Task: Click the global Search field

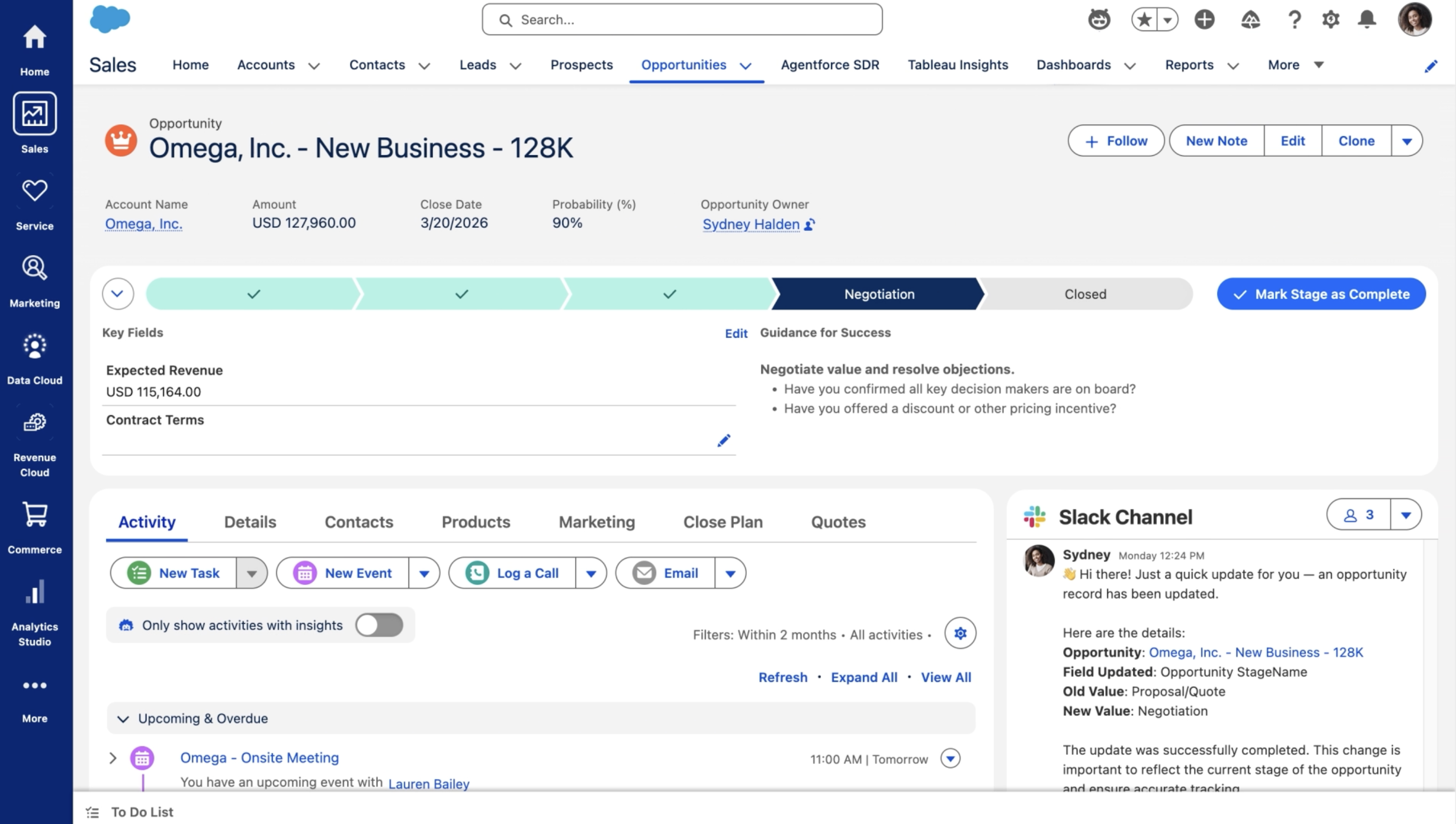Action: (x=682, y=19)
